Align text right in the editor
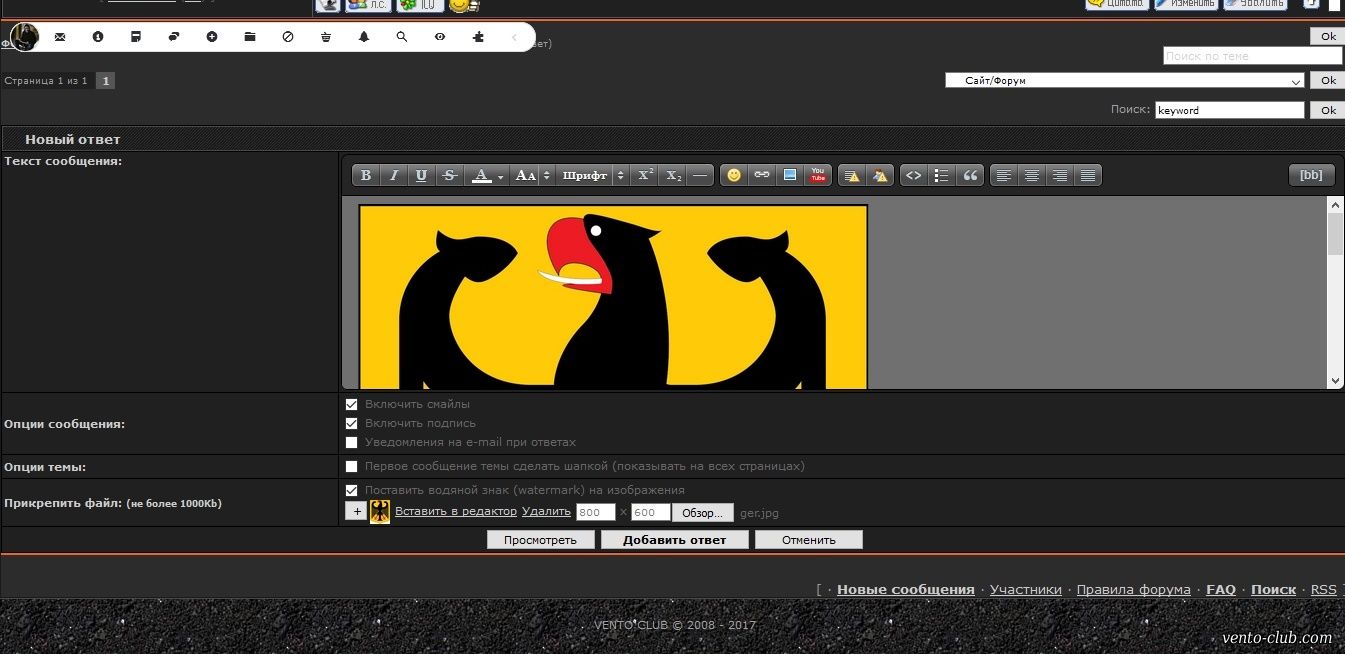Screen dimensions: 1345x654 (1060, 175)
